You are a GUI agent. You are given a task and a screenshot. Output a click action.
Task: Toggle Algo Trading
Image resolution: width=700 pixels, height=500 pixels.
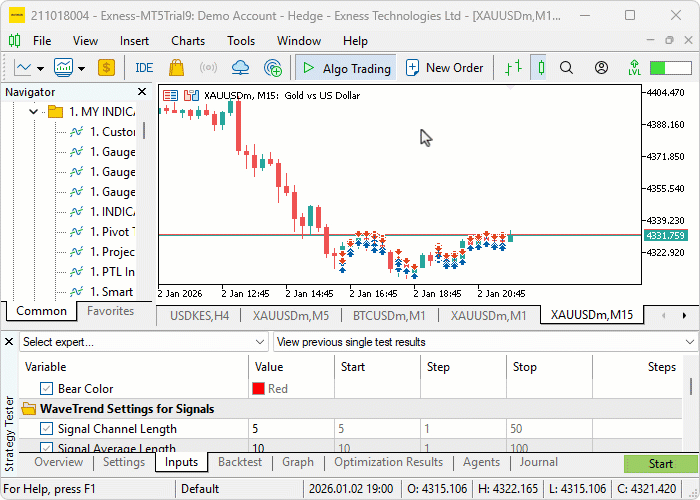(346, 68)
